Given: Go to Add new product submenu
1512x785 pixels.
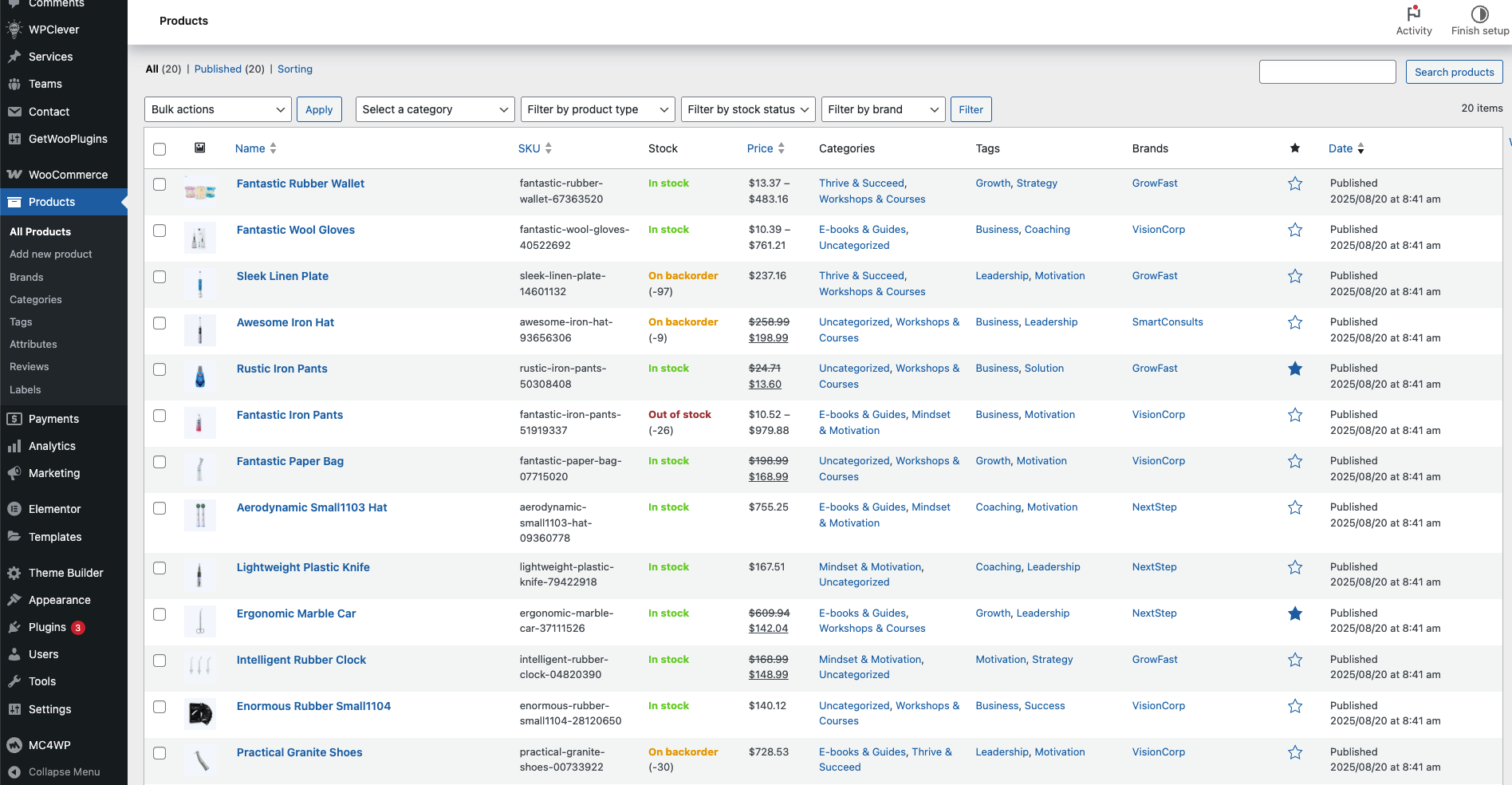Looking at the screenshot, I should pyautogui.click(x=51, y=254).
